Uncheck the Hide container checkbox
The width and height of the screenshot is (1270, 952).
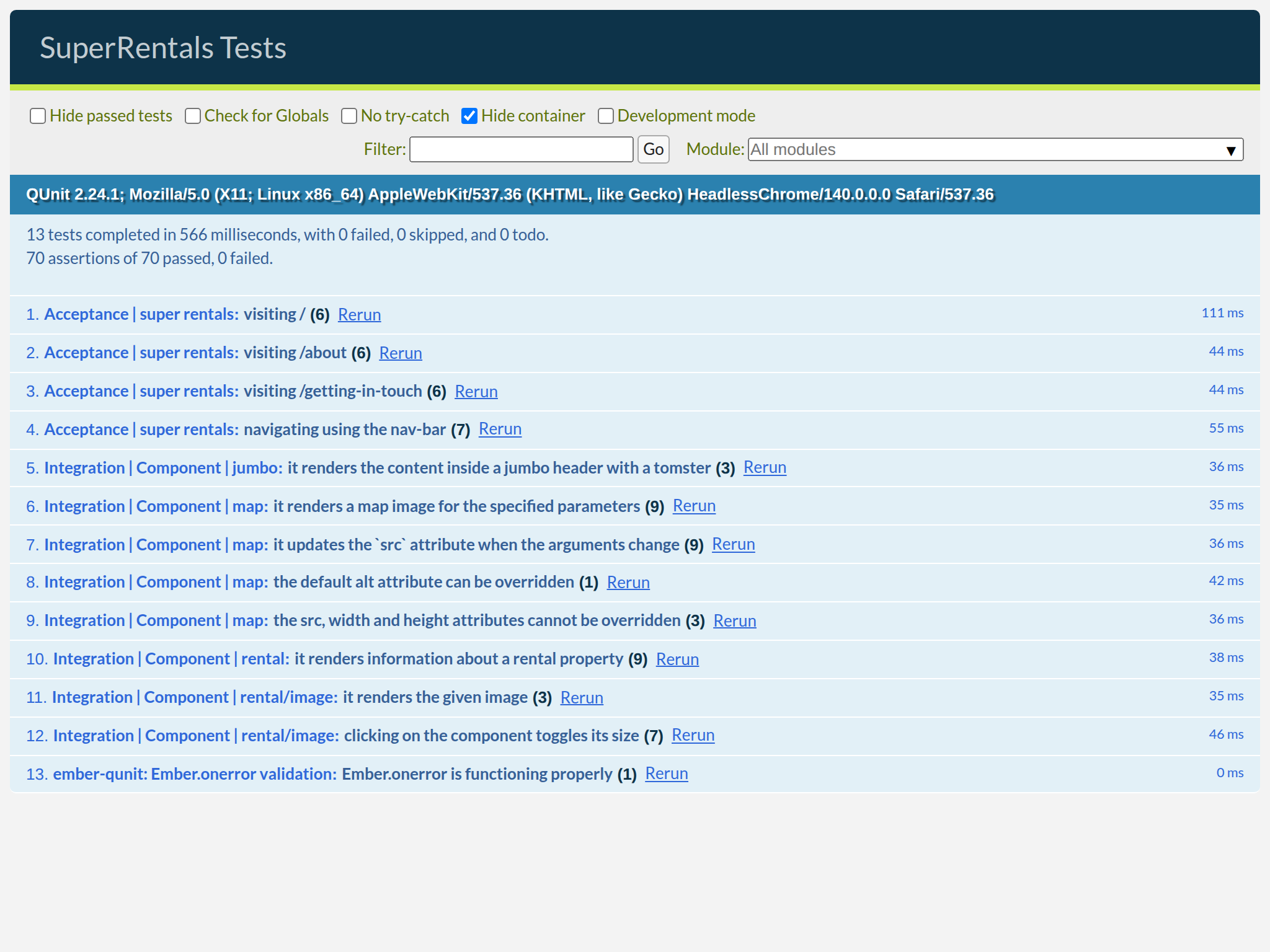[469, 115]
